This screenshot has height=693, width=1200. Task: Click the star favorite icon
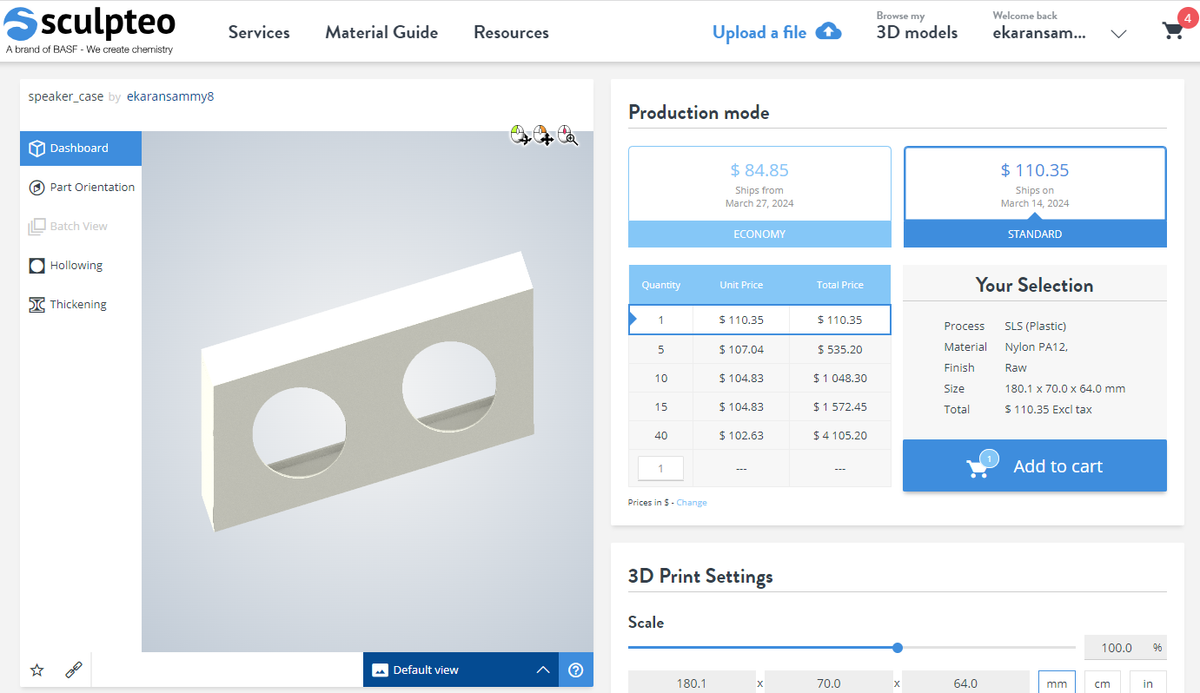pyautogui.click(x=36, y=669)
